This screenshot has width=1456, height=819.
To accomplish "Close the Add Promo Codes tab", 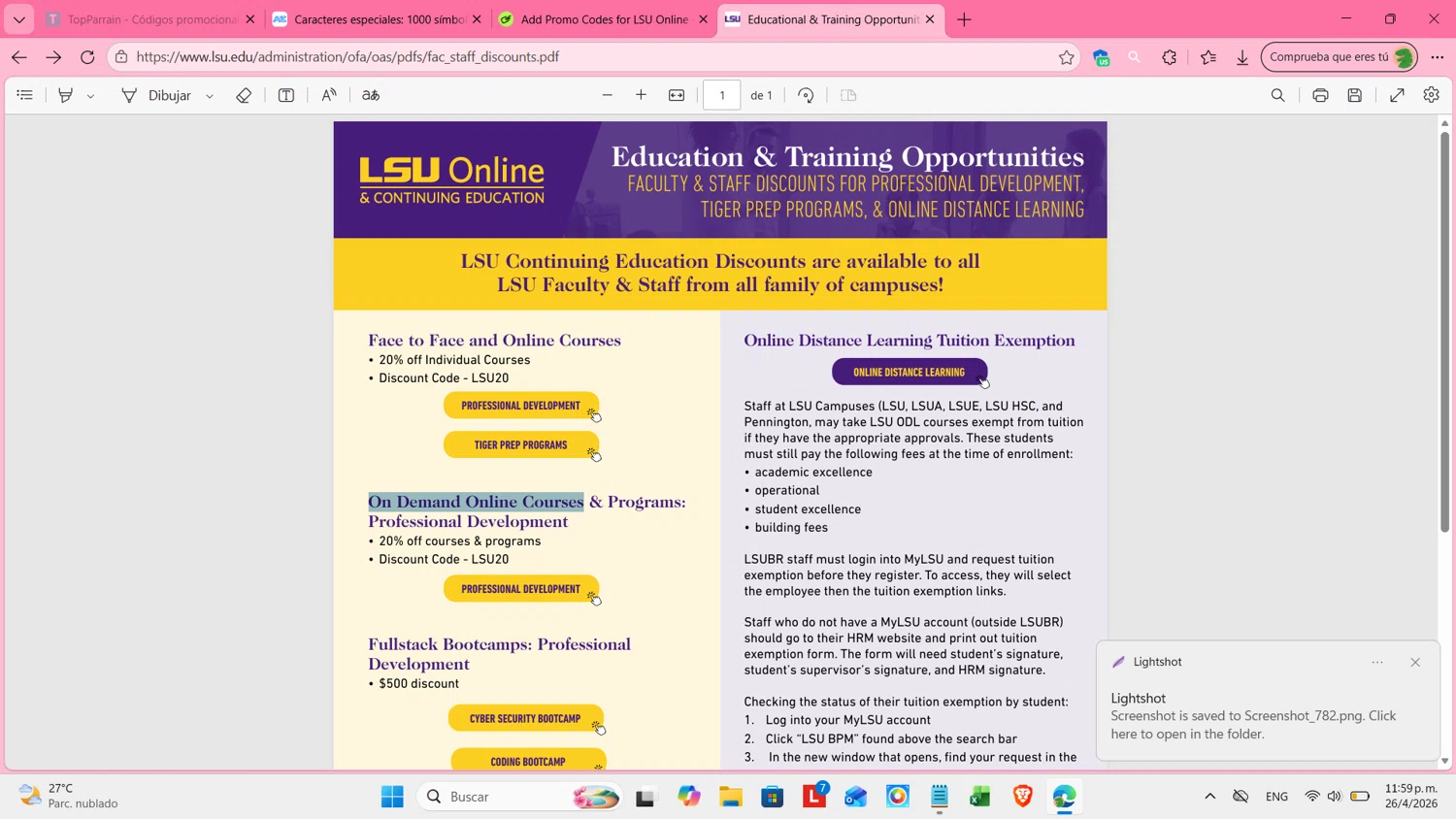I will 704,19.
